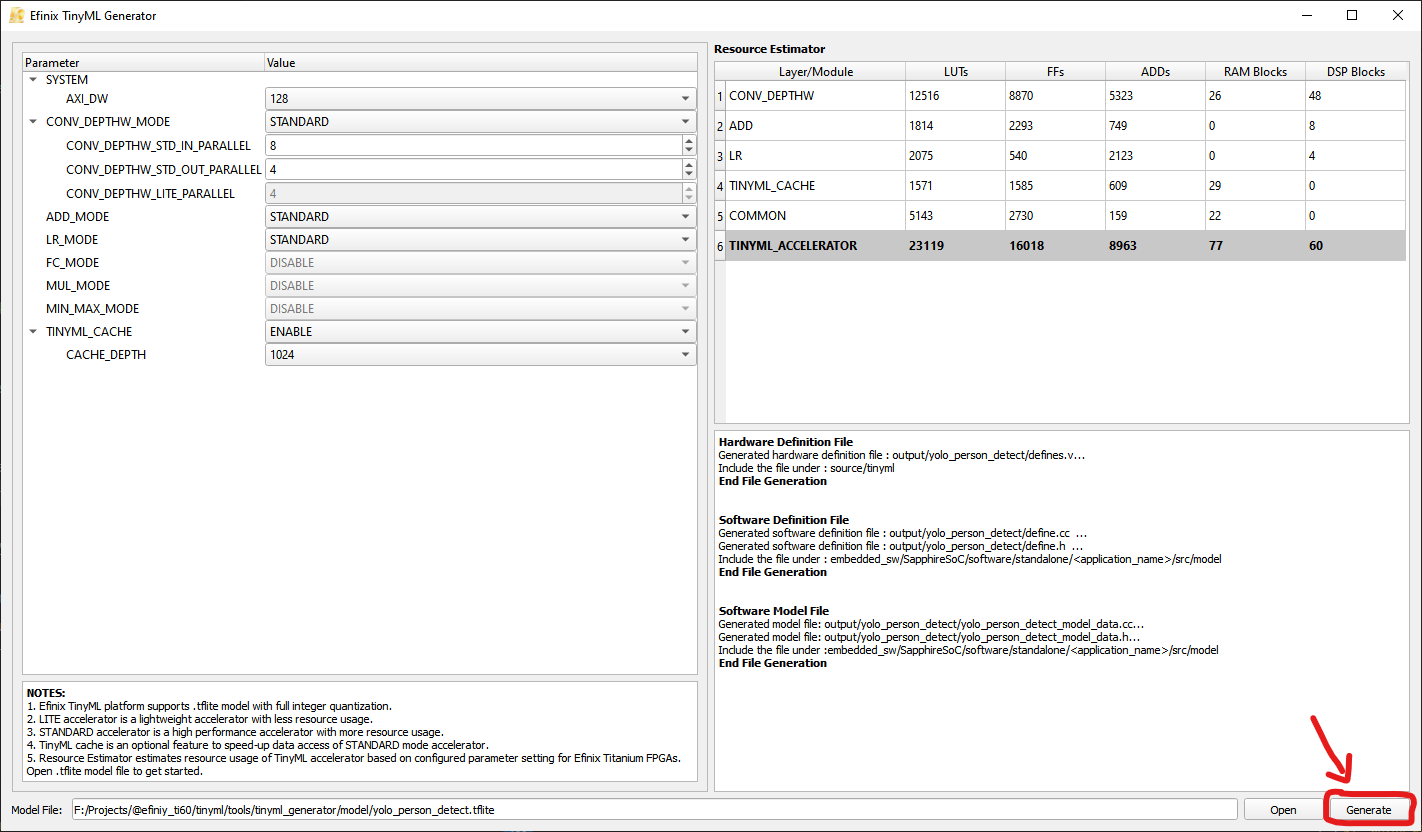Open the LR_MODE dropdown
1422x832 pixels.
(480, 240)
